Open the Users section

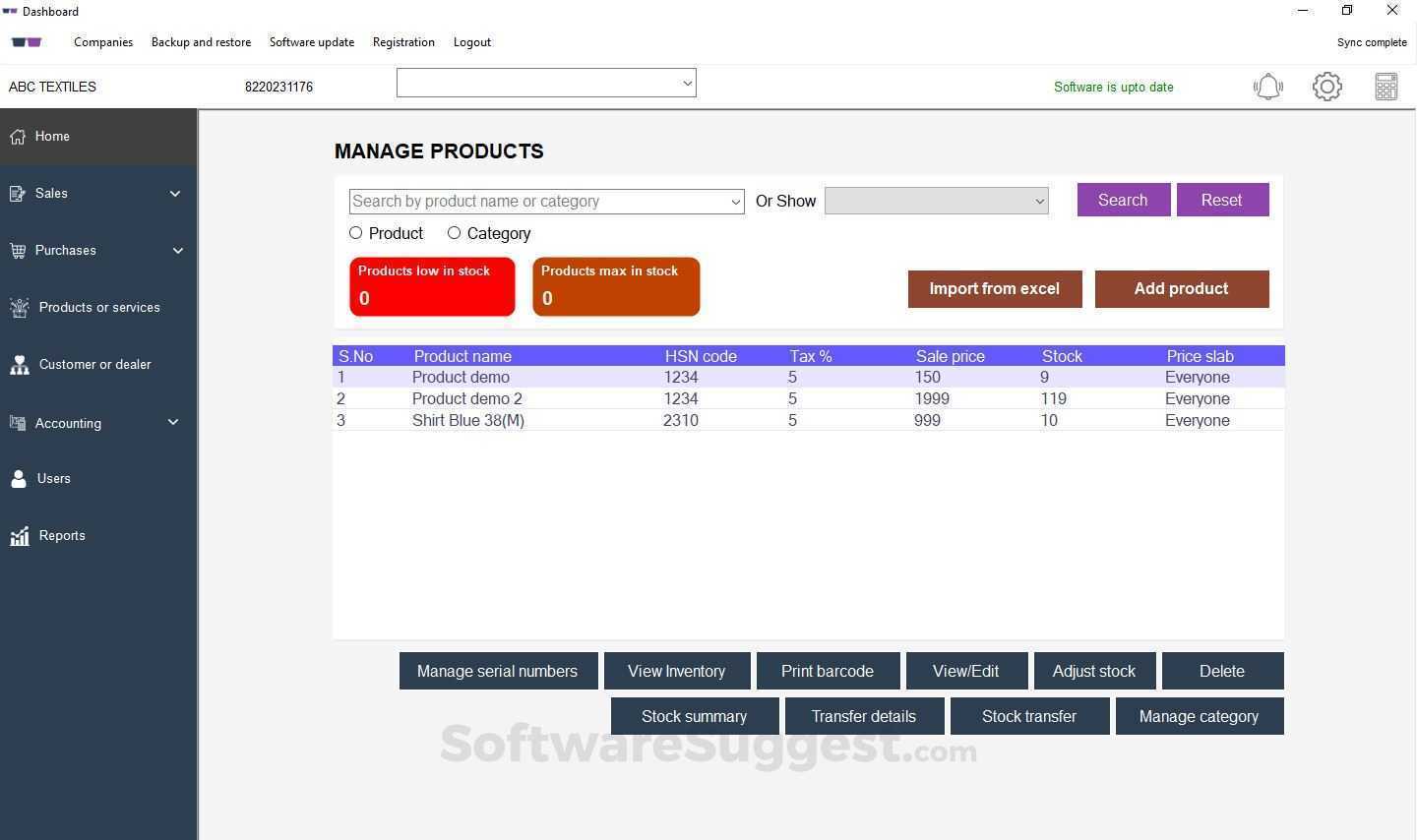[53, 478]
